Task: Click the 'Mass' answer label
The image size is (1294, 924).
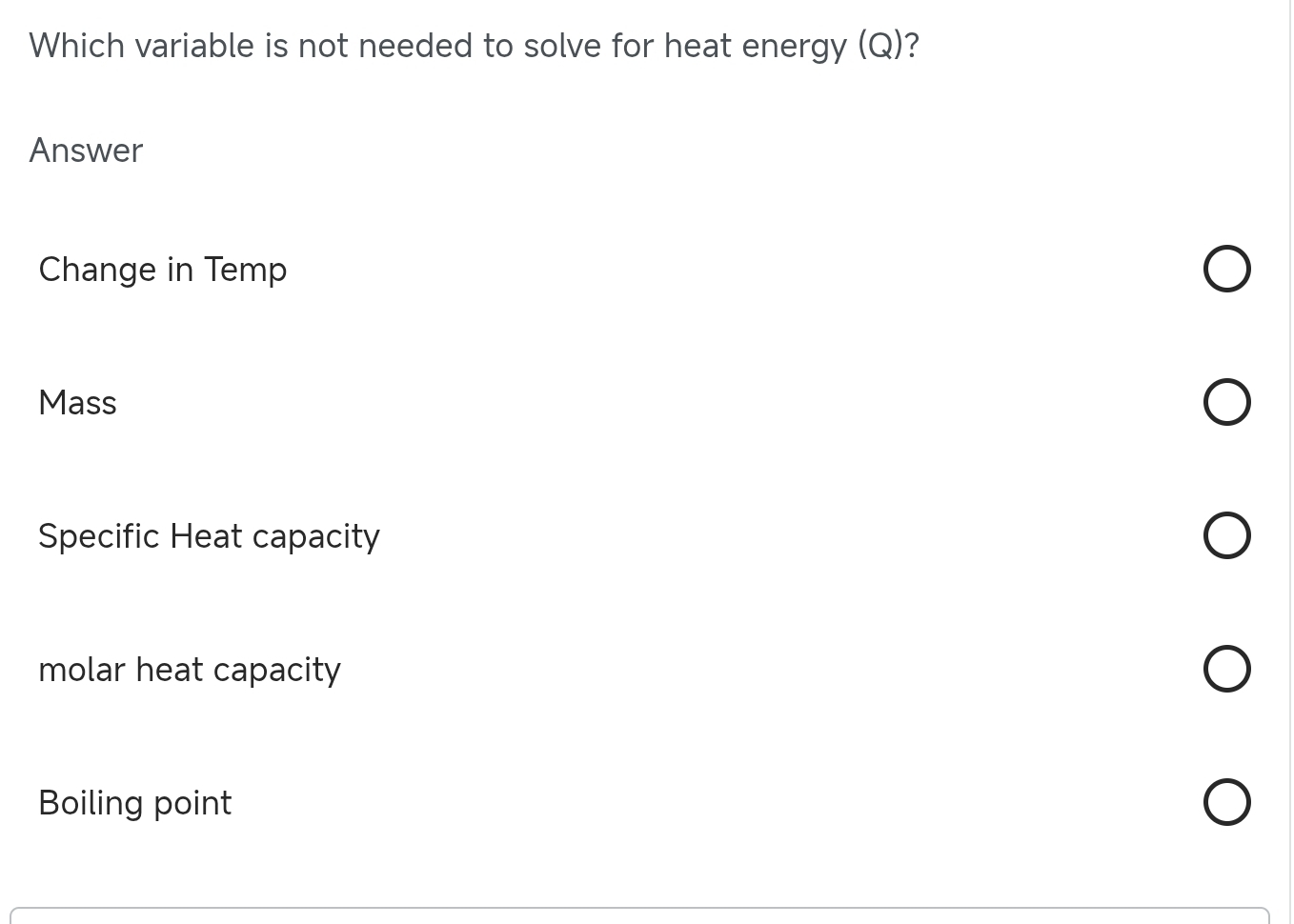Action: point(77,403)
